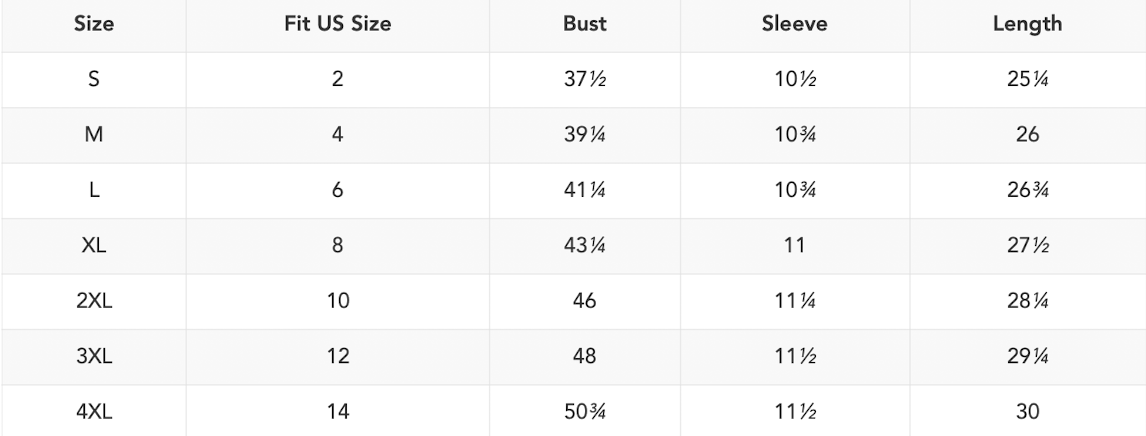Click the Fit US Size column header
1146x436 pixels.
click(x=338, y=26)
